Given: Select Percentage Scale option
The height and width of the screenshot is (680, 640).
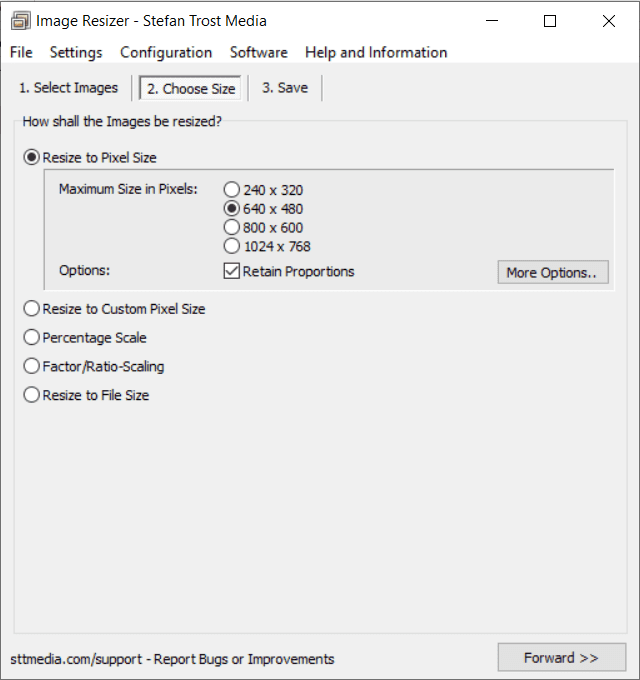Looking at the screenshot, I should (85, 337).
